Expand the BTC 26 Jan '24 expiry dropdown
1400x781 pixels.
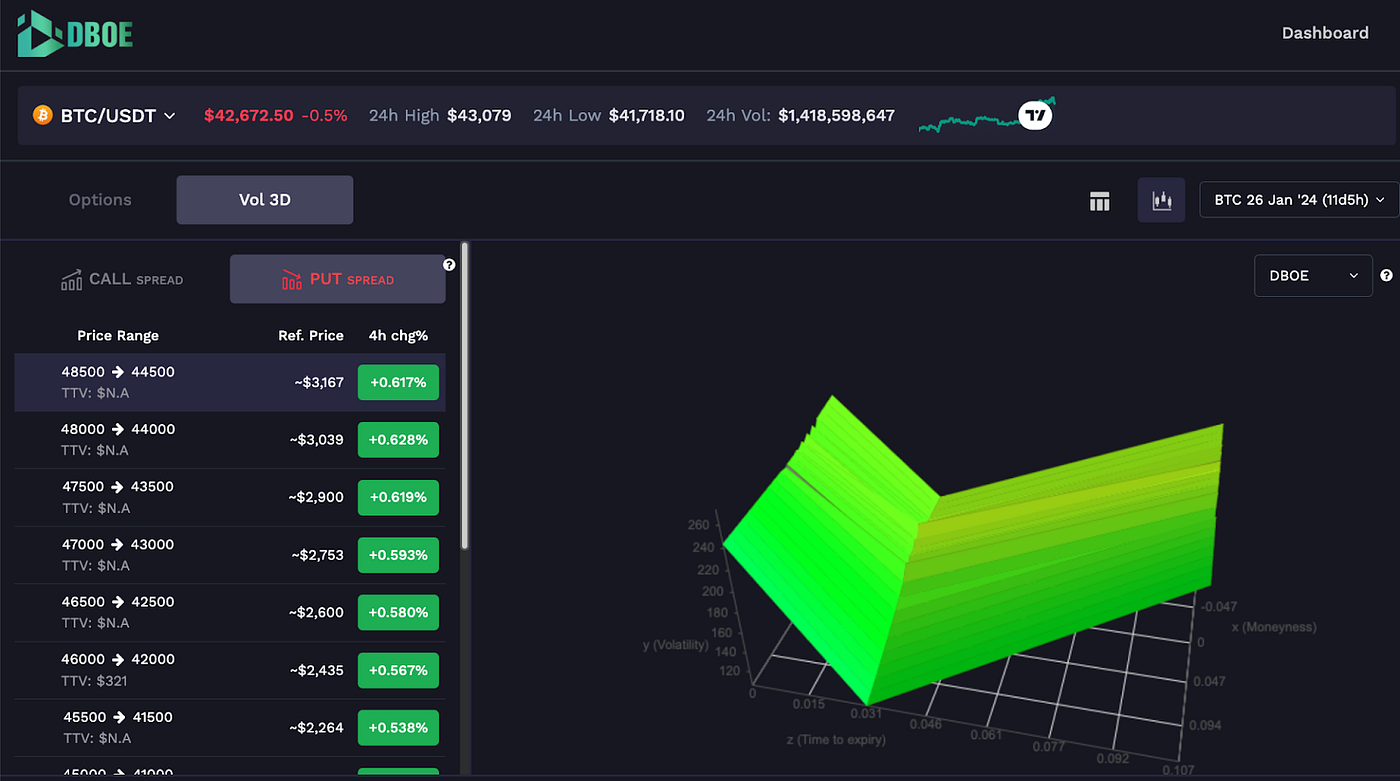coord(1297,200)
